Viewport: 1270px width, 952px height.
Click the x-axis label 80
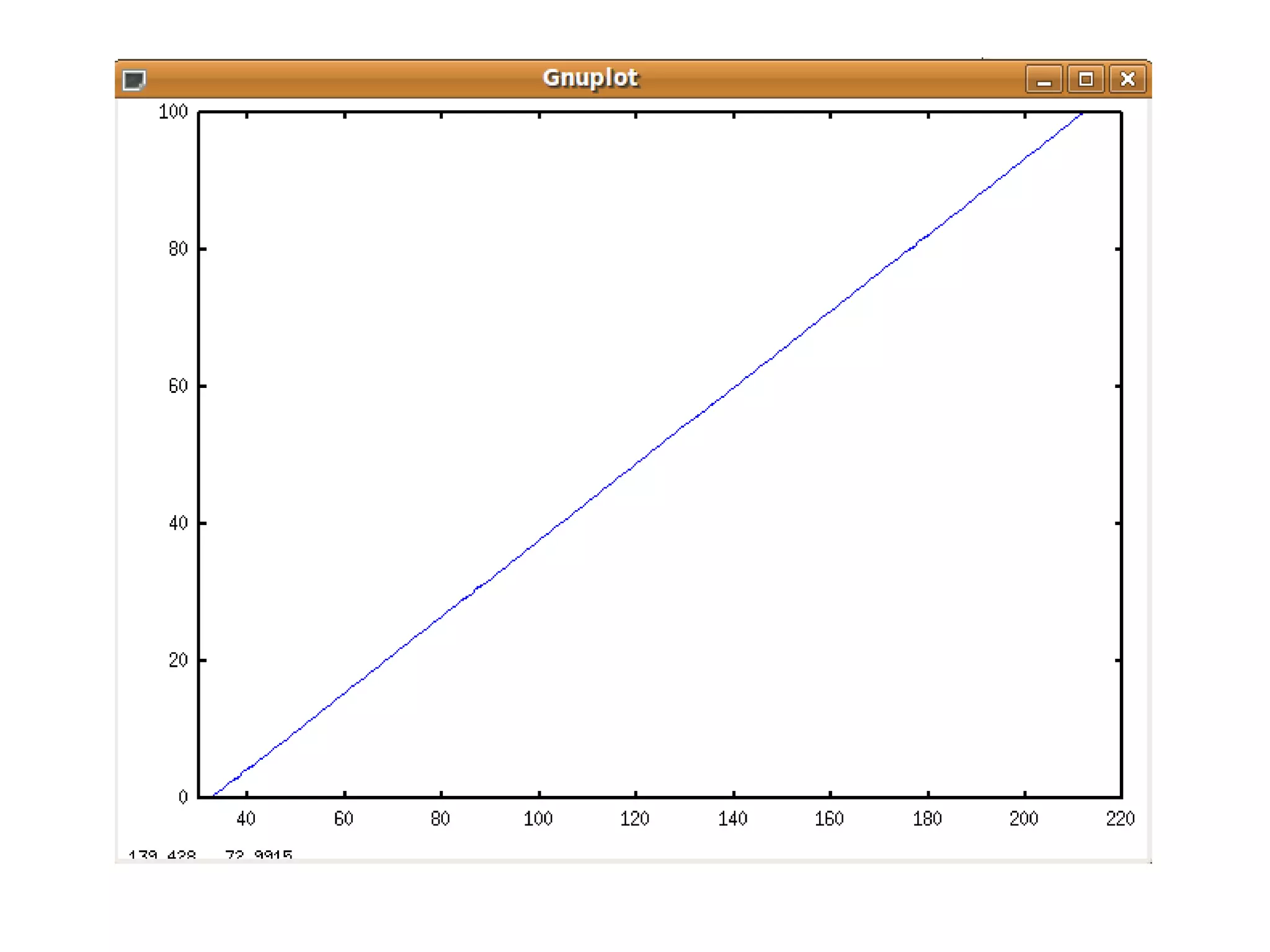[x=440, y=819]
